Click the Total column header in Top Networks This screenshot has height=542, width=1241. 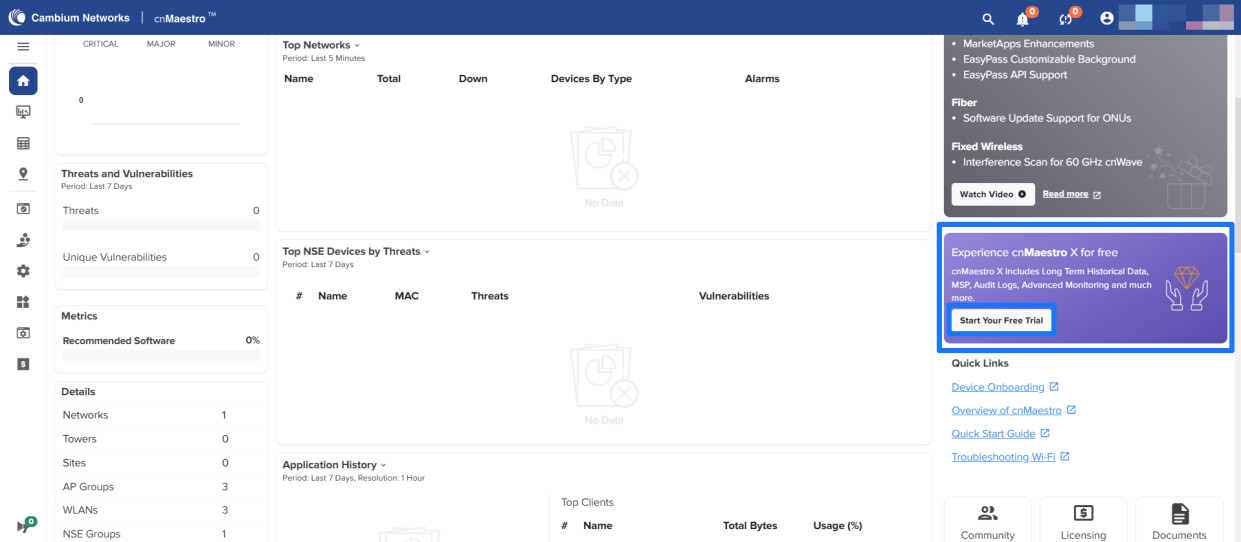[x=389, y=79]
